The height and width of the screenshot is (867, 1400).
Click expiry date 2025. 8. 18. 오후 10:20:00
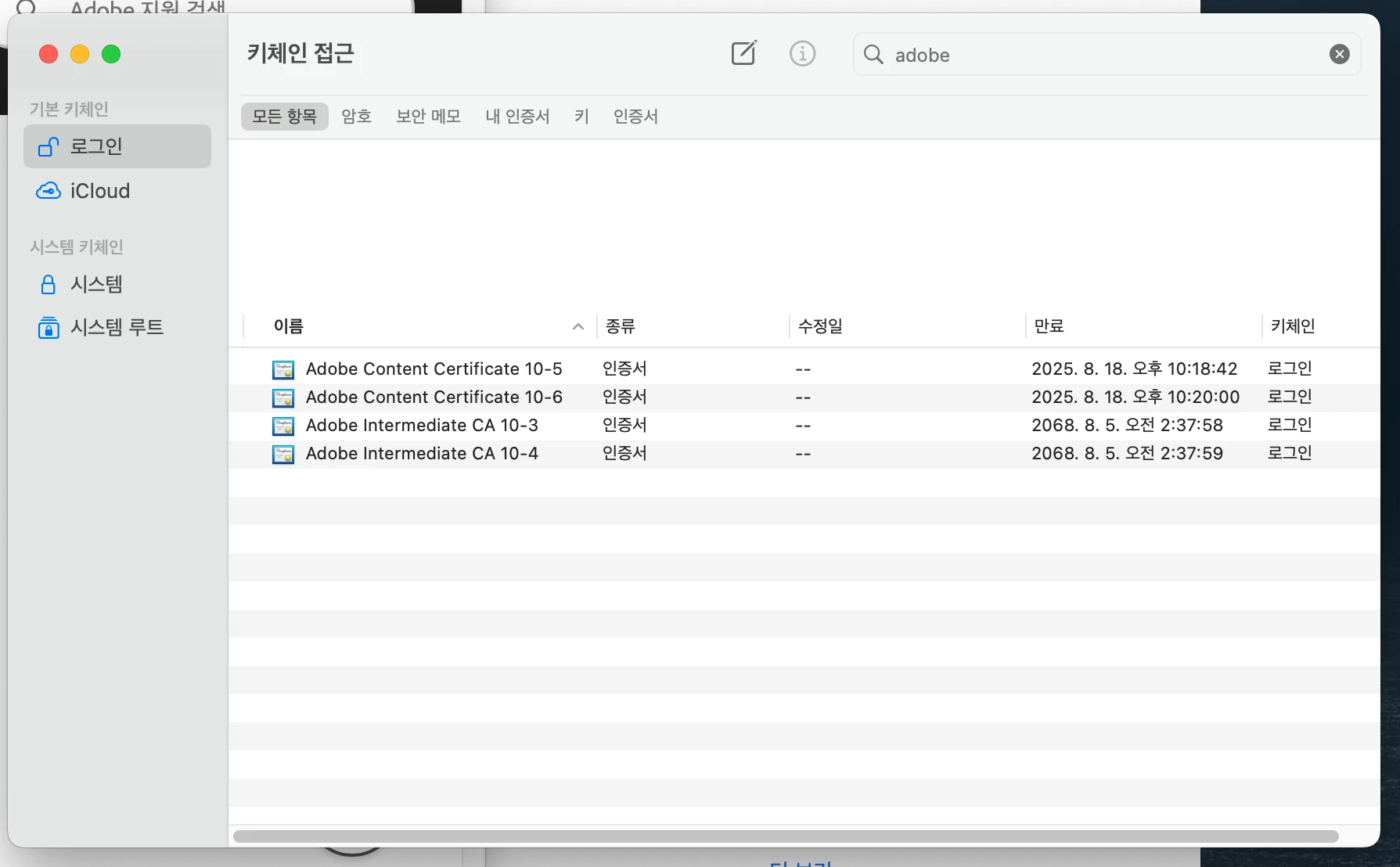pos(1135,397)
